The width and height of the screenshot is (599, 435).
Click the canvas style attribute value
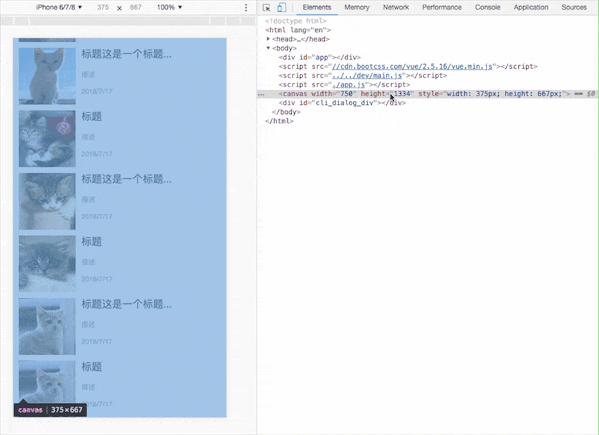[504, 94]
